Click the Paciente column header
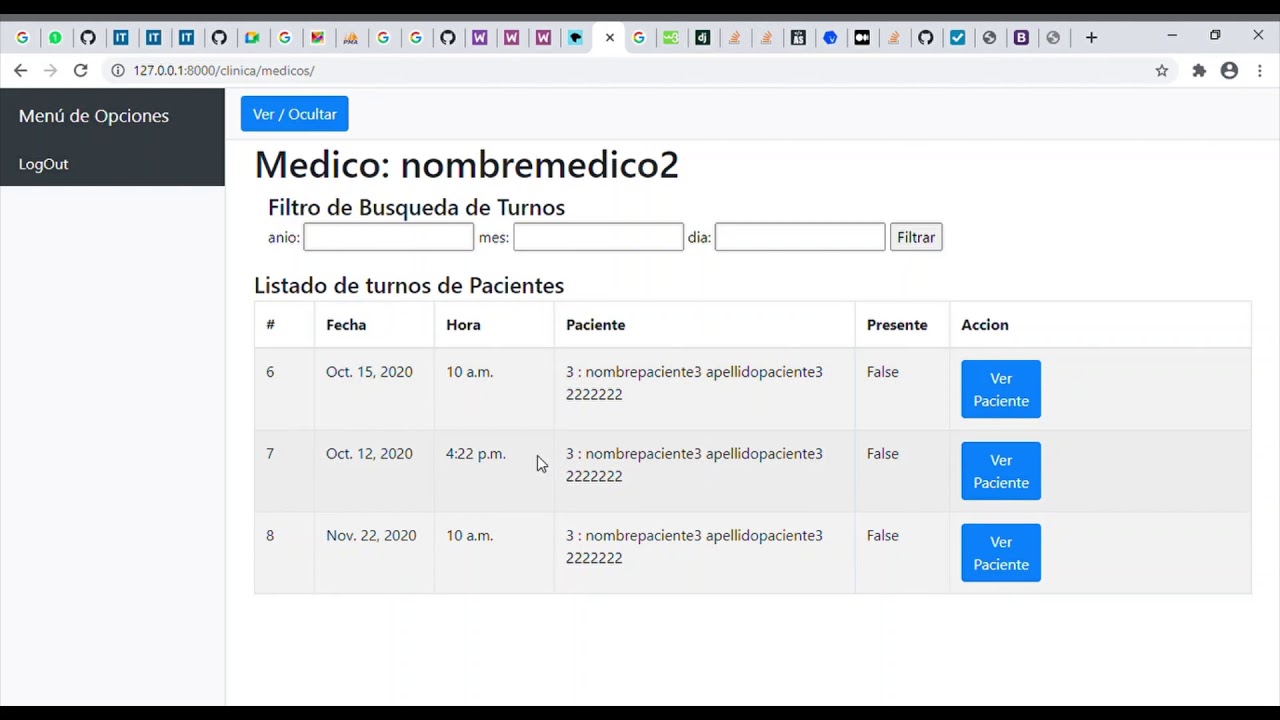Image resolution: width=1280 pixels, height=720 pixels. tap(595, 325)
